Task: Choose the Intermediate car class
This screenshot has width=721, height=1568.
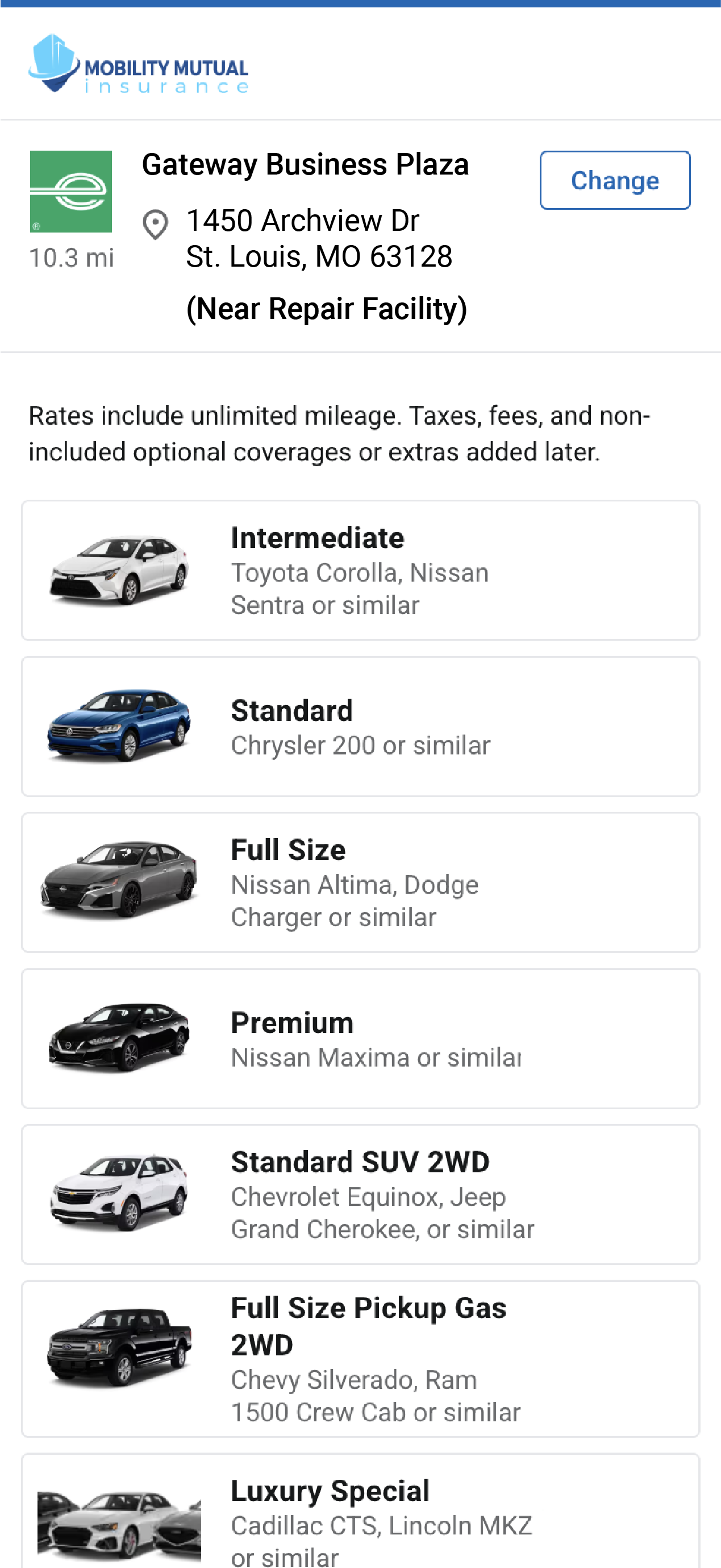Action: [x=360, y=570]
